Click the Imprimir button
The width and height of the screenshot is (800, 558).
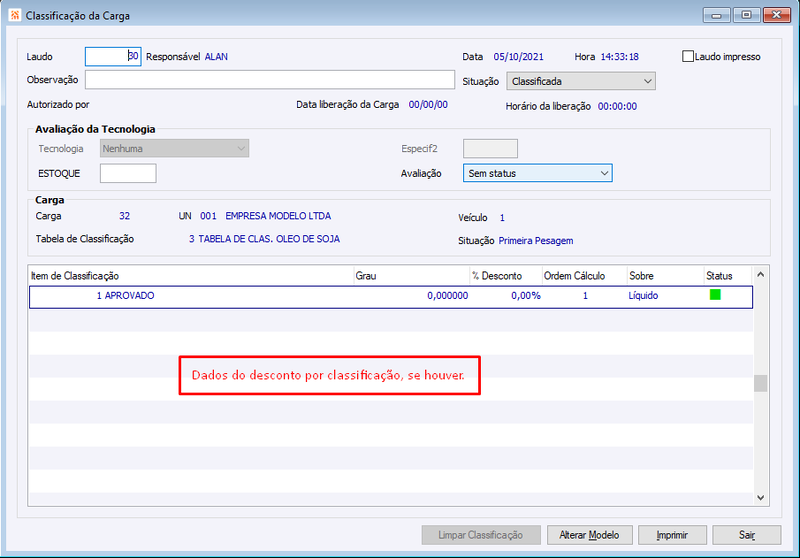pos(672,535)
